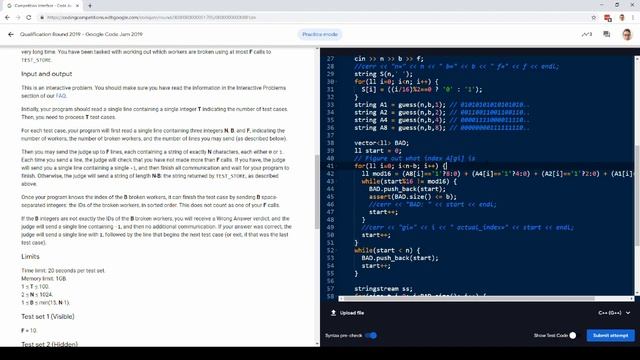Open a new browser tab
This screenshot has height=360, width=640.
(x=90, y=6)
